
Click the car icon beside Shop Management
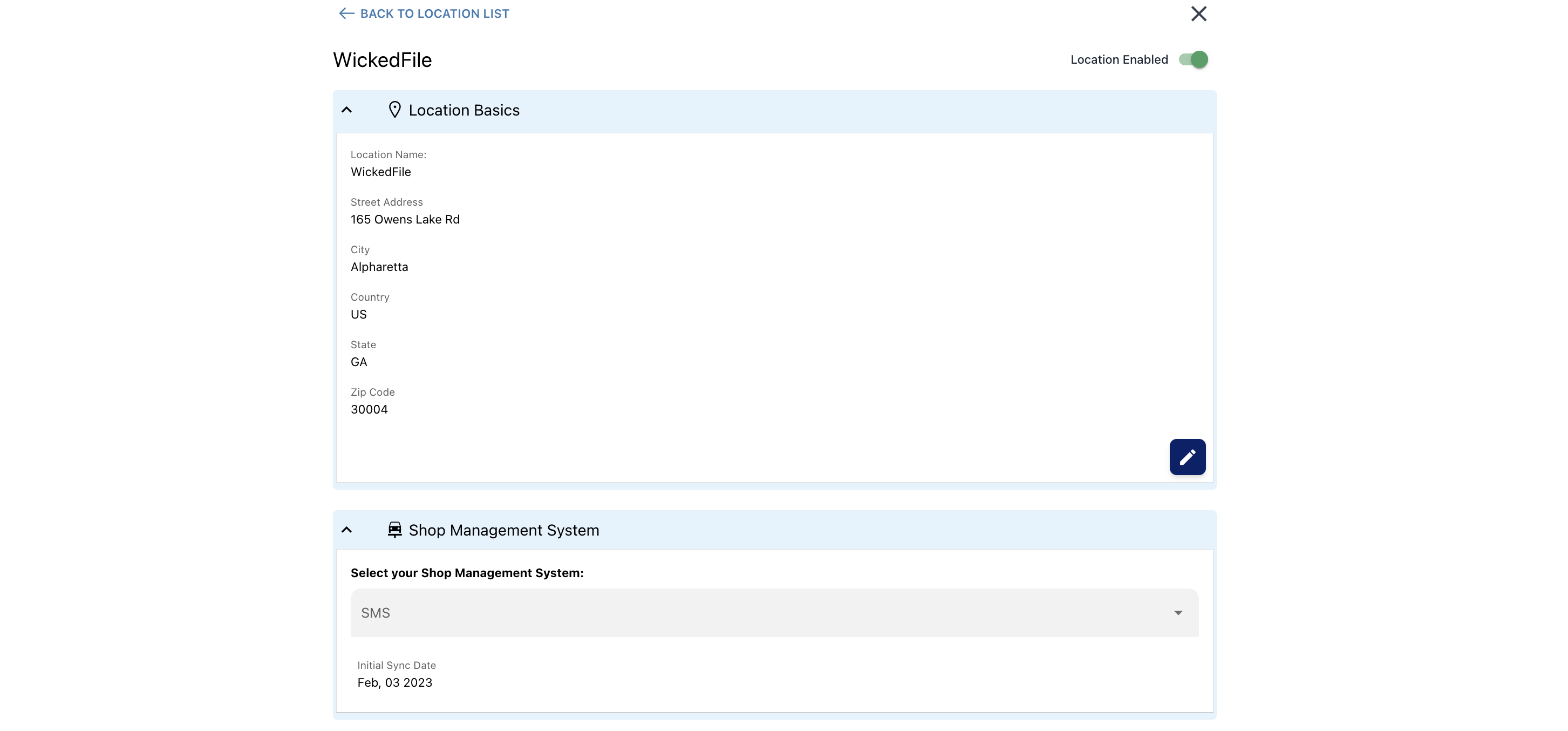394,530
